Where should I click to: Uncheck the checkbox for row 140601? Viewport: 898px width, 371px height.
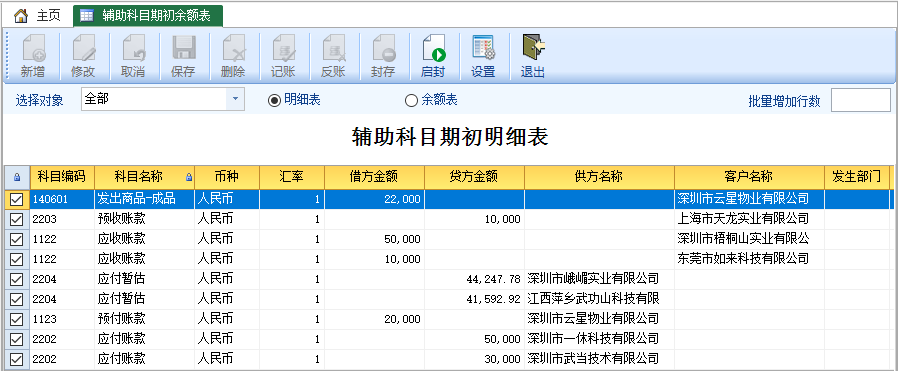coord(17,199)
